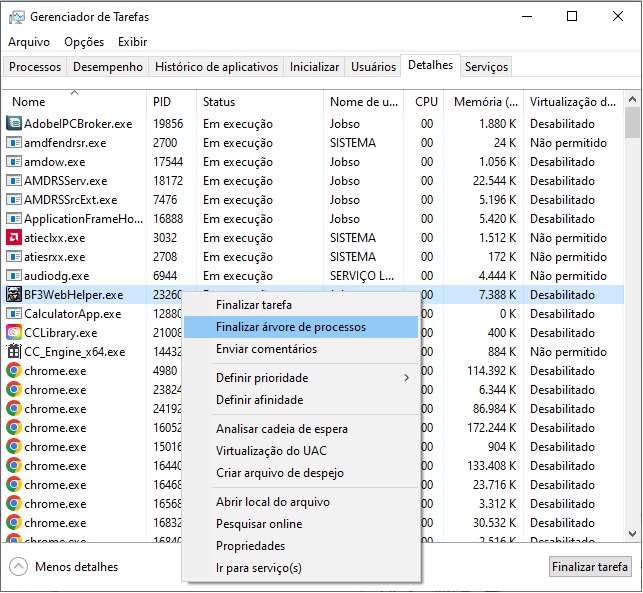Sort by the Nome column header
The height and width of the screenshot is (593, 643).
74,102
